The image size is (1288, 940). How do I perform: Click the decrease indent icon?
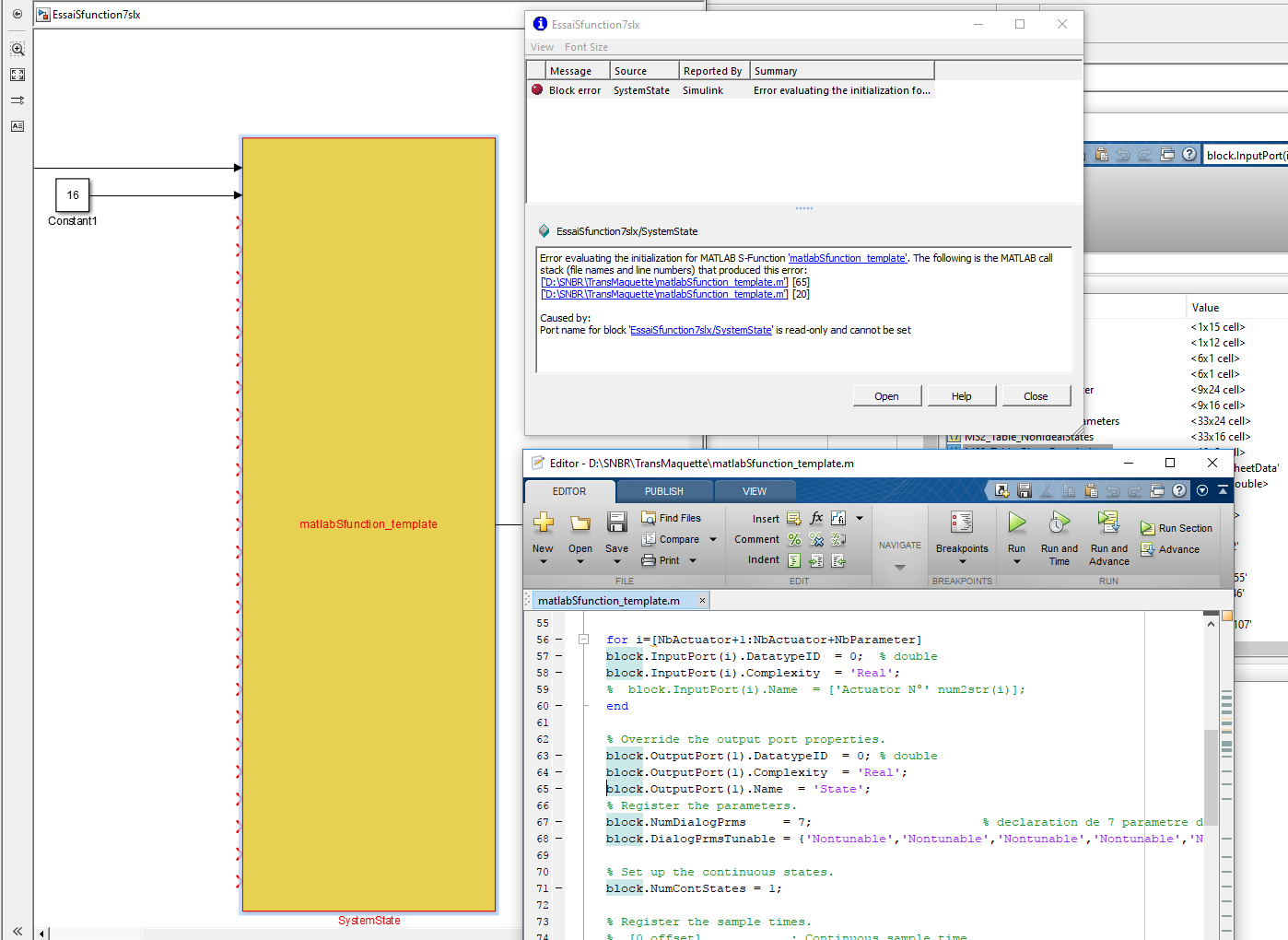[x=838, y=560]
